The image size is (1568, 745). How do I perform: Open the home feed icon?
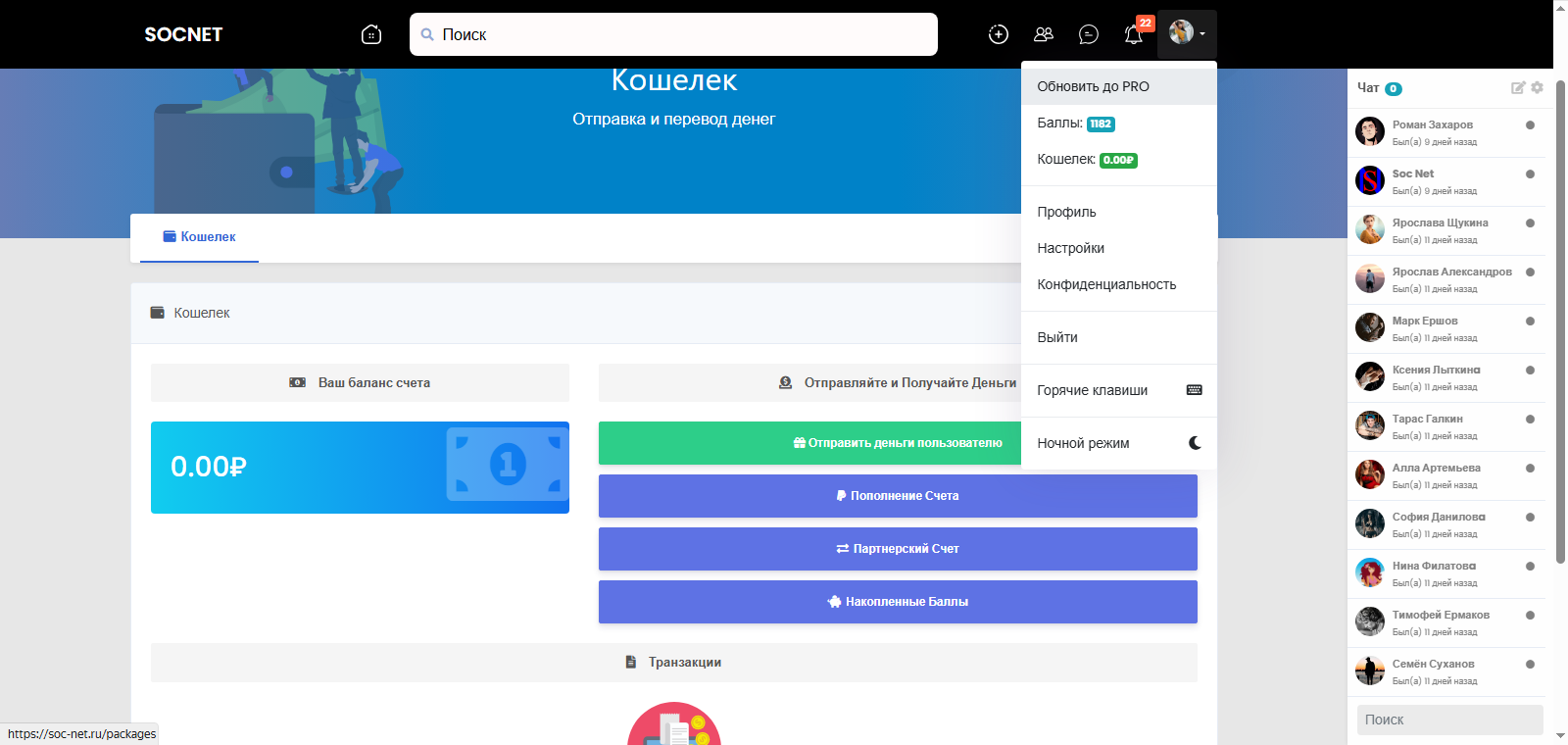(371, 34)
